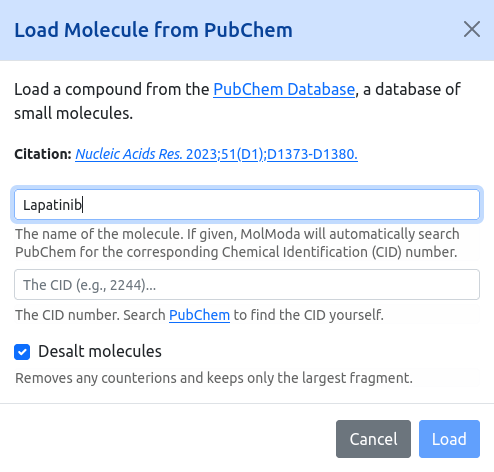Click the text 'a database of' after the link
This screenshot has width=494, height=472.
[412, 89]
